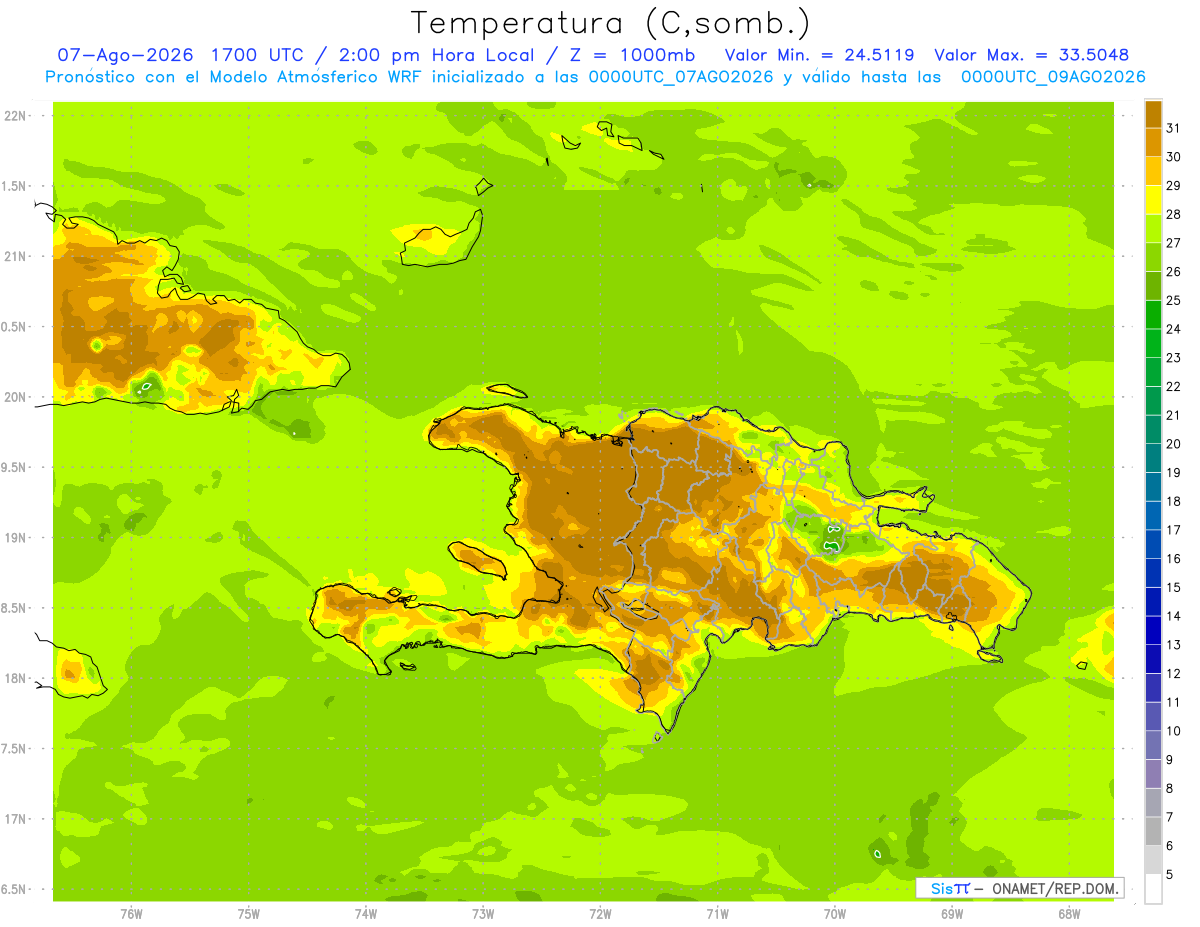Click the '76W' longitude axis label
The image size is (1200, 927).
tap(131, 914)
